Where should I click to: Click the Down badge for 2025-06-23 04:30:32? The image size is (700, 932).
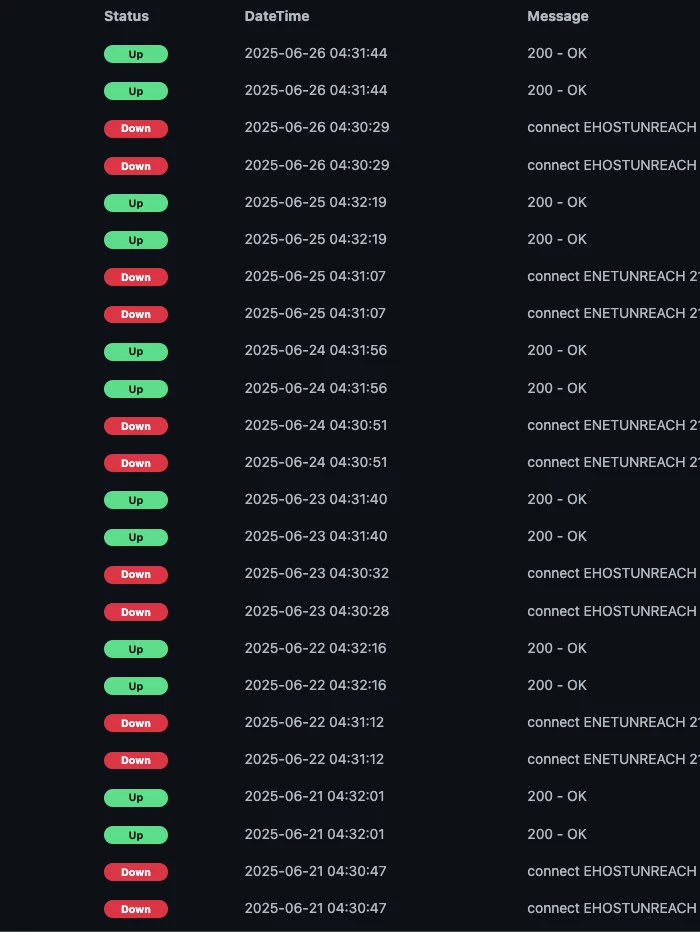pyautogui.click(x=135, y=574)
